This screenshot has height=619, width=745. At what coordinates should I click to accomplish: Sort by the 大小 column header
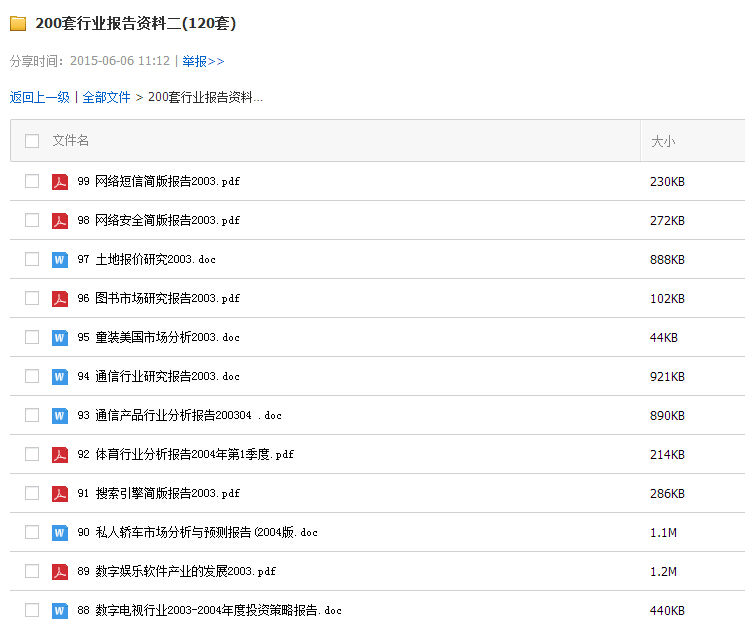point(663,142)
